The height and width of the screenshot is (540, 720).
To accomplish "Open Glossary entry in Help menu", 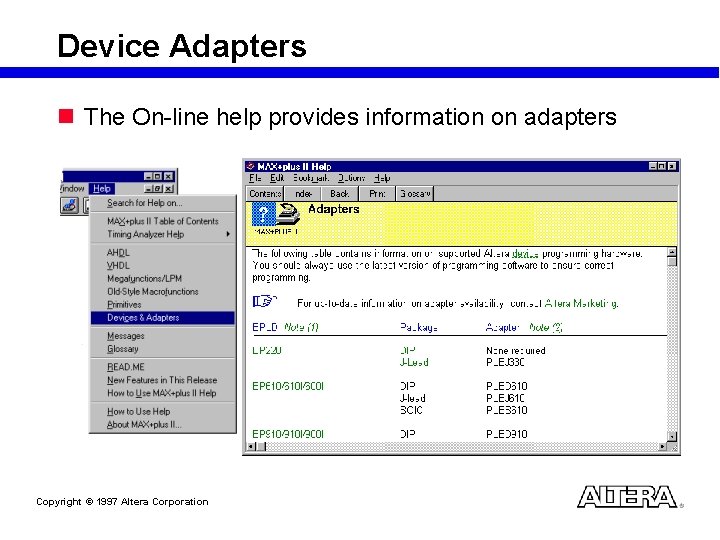I will 122,349.
